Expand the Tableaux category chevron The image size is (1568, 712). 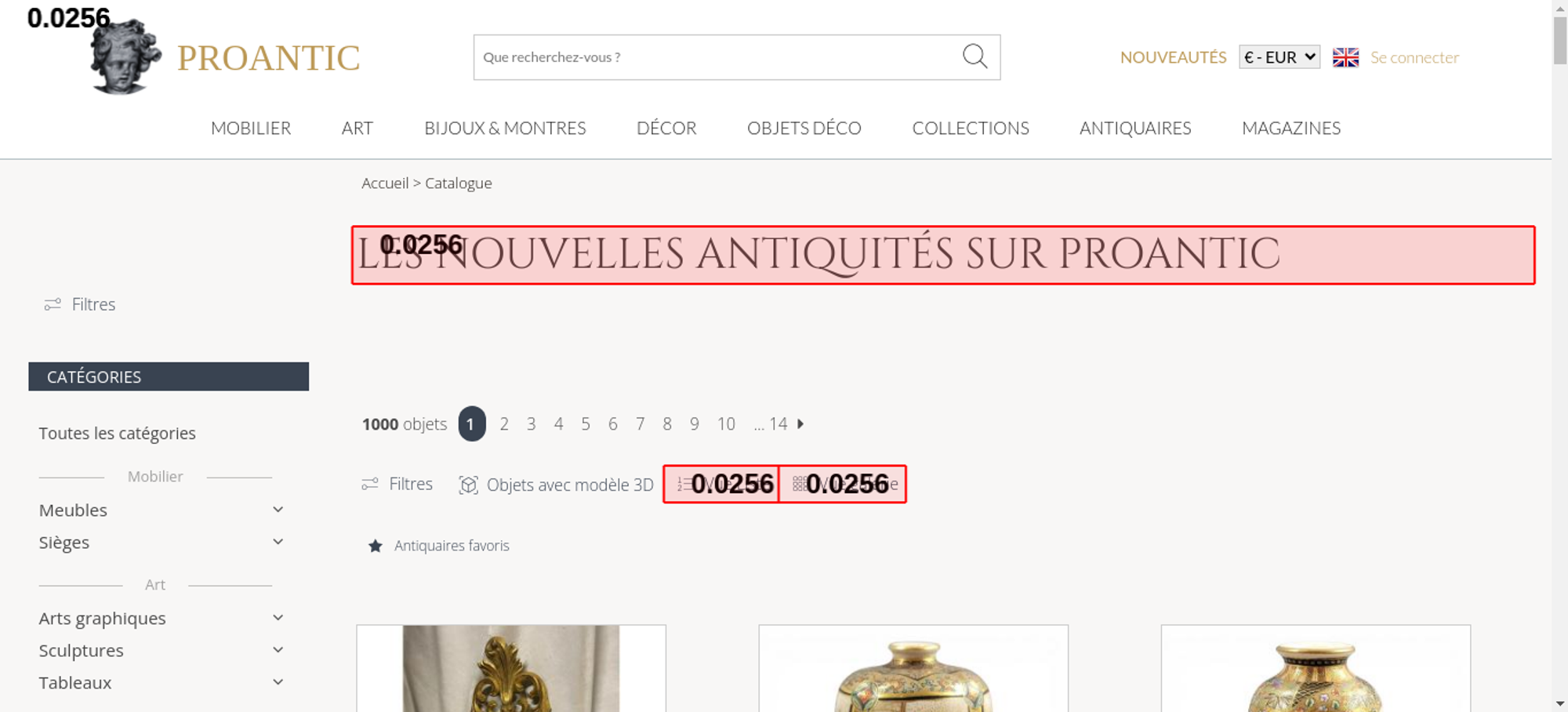[278, 682]
